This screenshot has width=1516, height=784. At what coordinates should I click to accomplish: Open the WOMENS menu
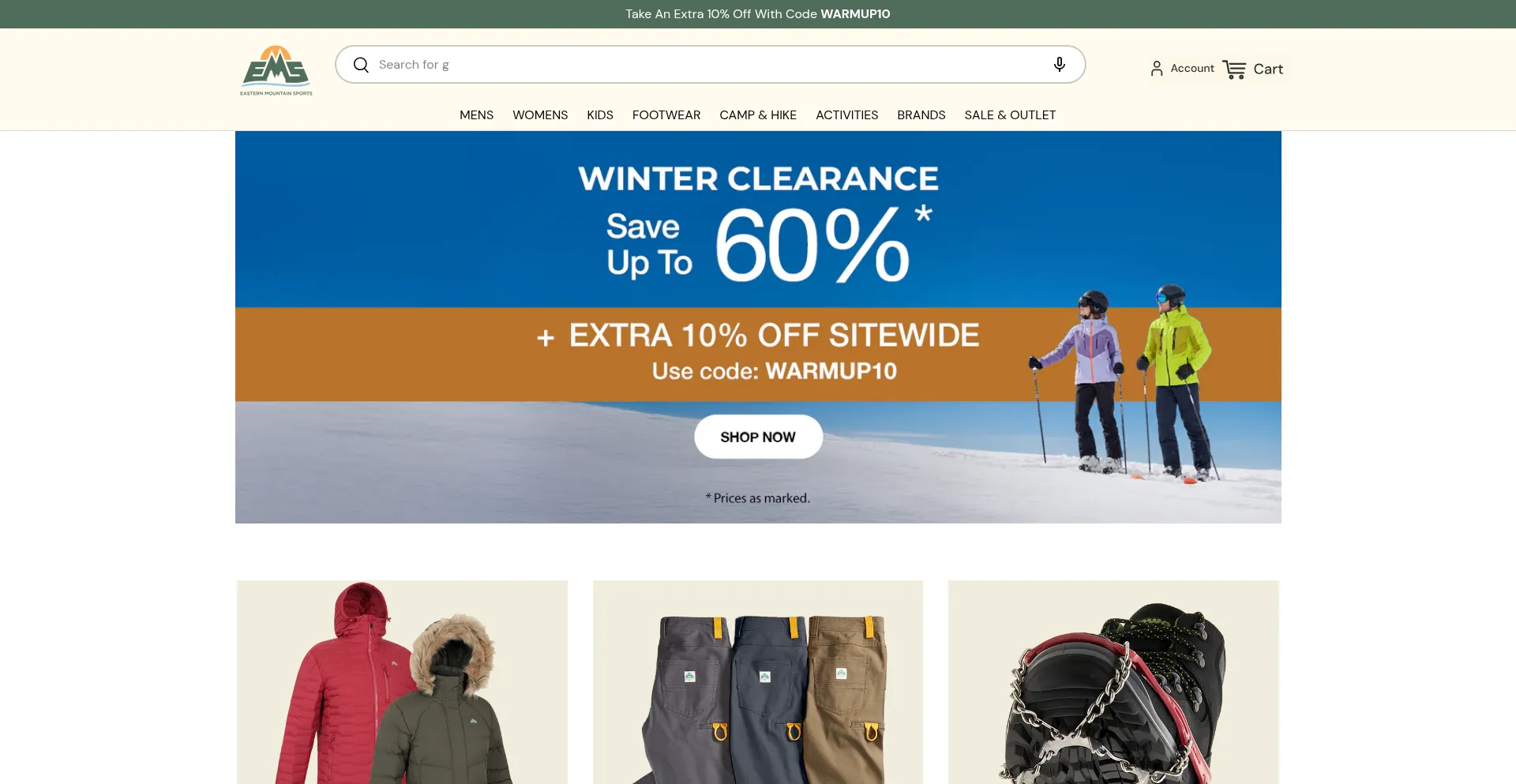pos(540,115)
